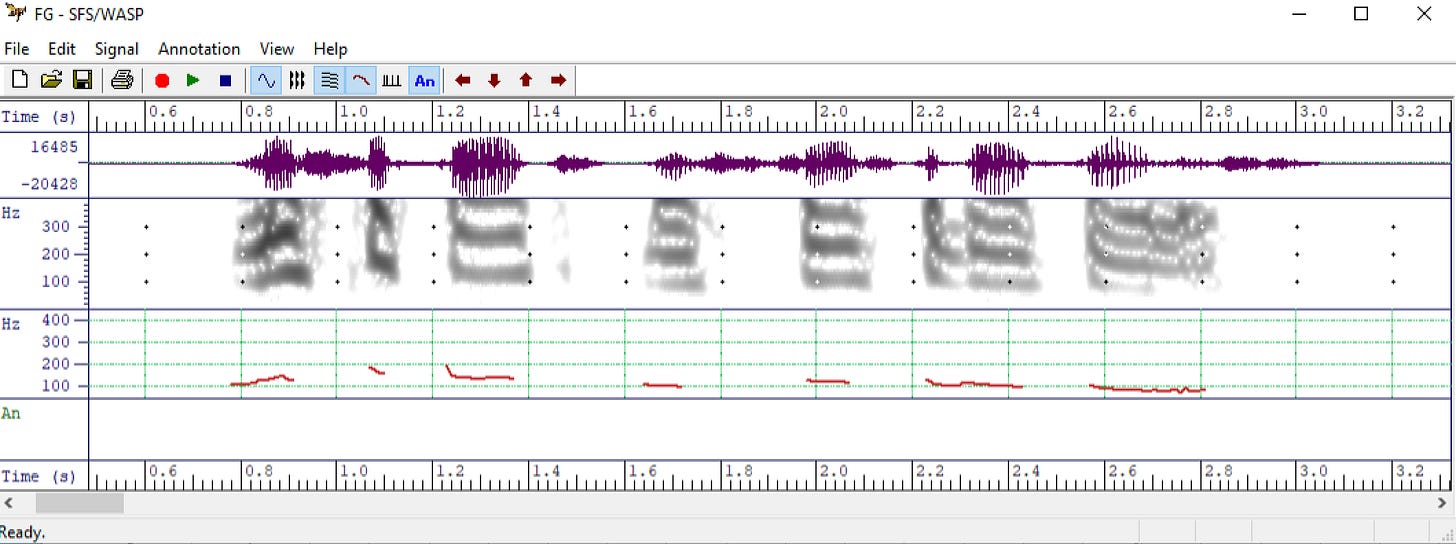Viewport: 1456px width, 544px height.
Task: Play the signal with the green triangle
Action: 193,80
